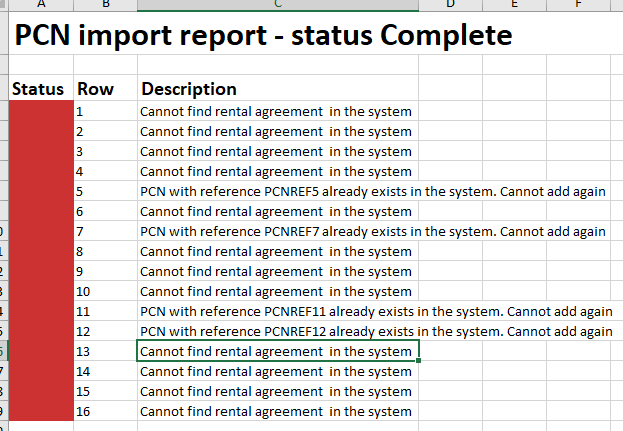Viewport: 623px width, 431px height.
Task: Click the 'Description' header cell
Action: [278, 89]
